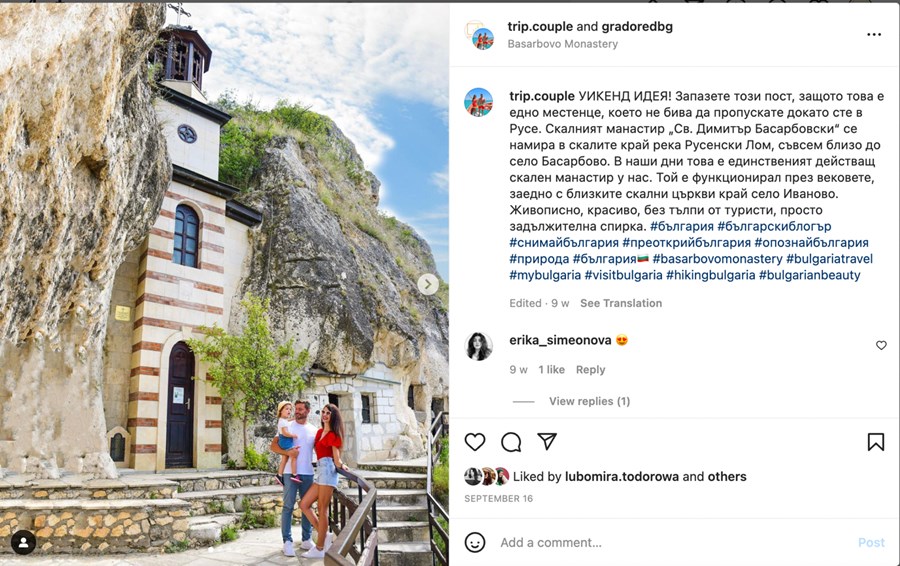Show others who liked the post
The width and height of the screenshot is (900, 566).
point(727,476)
